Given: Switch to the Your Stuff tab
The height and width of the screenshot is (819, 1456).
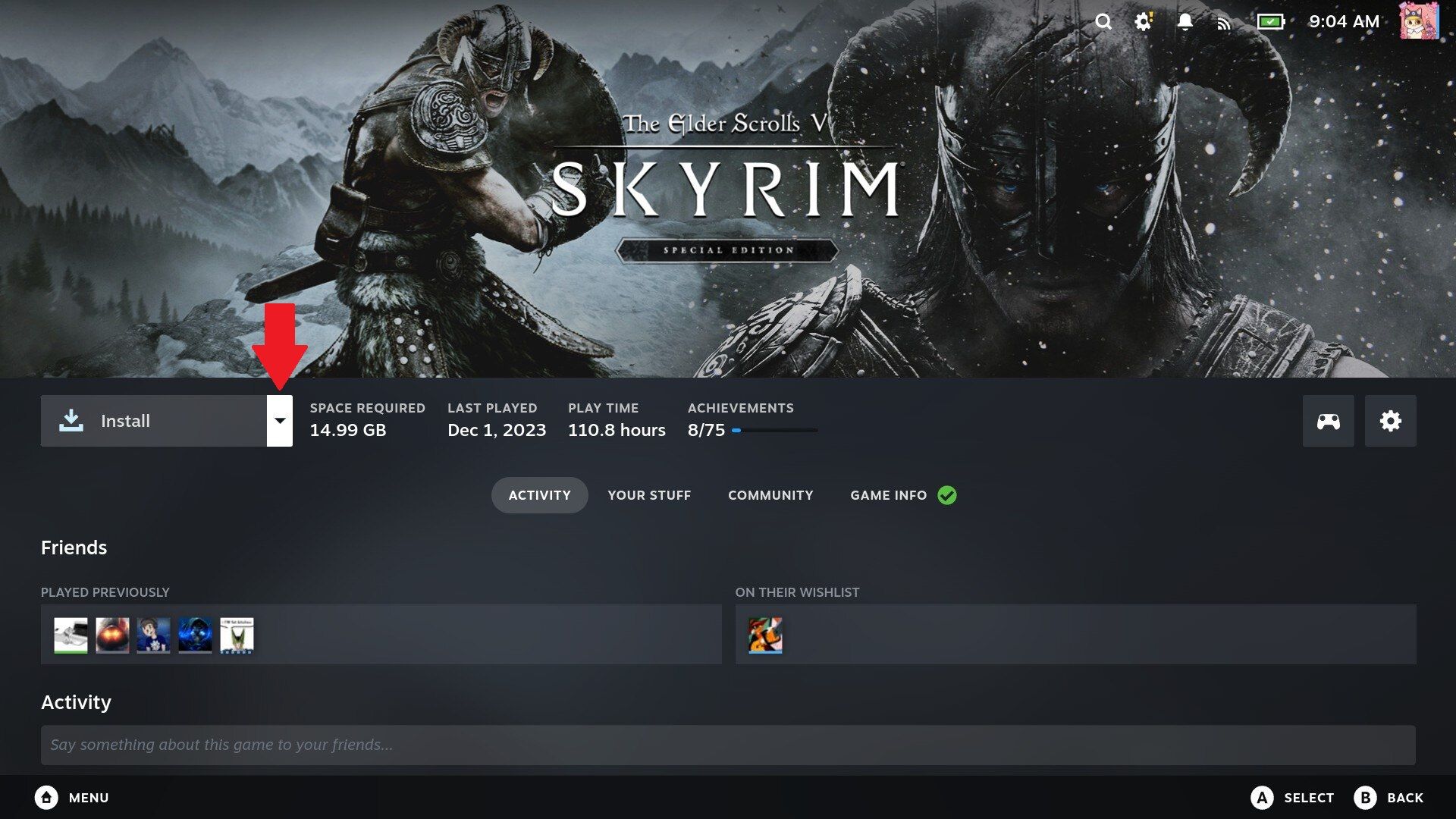Looking at the screenshot, I should tap(648, 495).
